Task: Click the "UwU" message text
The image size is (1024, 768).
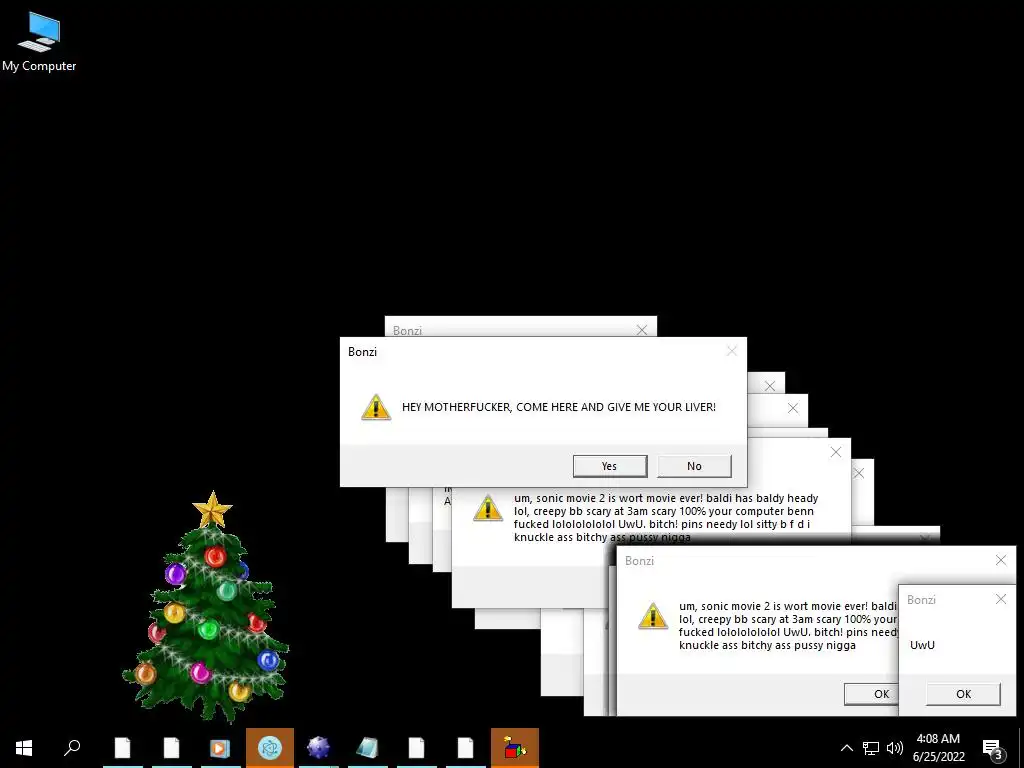Action: coord(922,645)
